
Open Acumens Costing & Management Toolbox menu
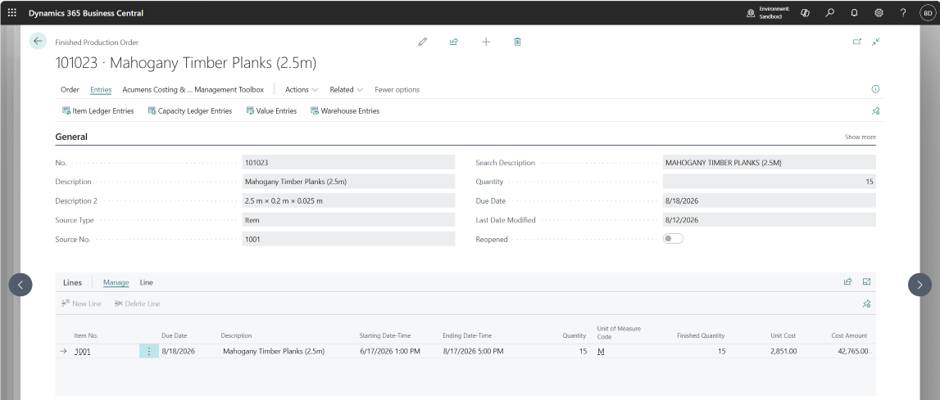point(193,89)
